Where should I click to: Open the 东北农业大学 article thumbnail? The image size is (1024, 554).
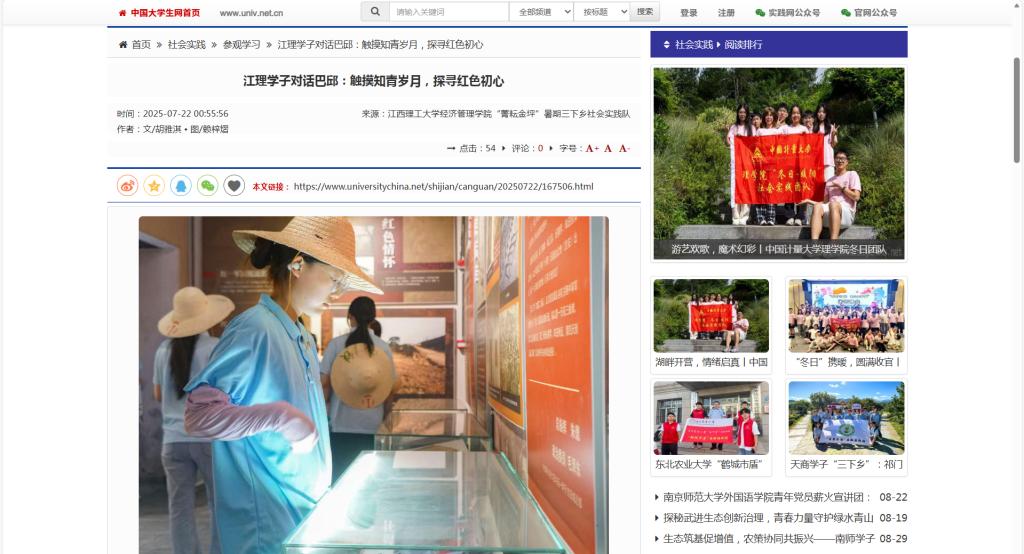click(711, 418)
